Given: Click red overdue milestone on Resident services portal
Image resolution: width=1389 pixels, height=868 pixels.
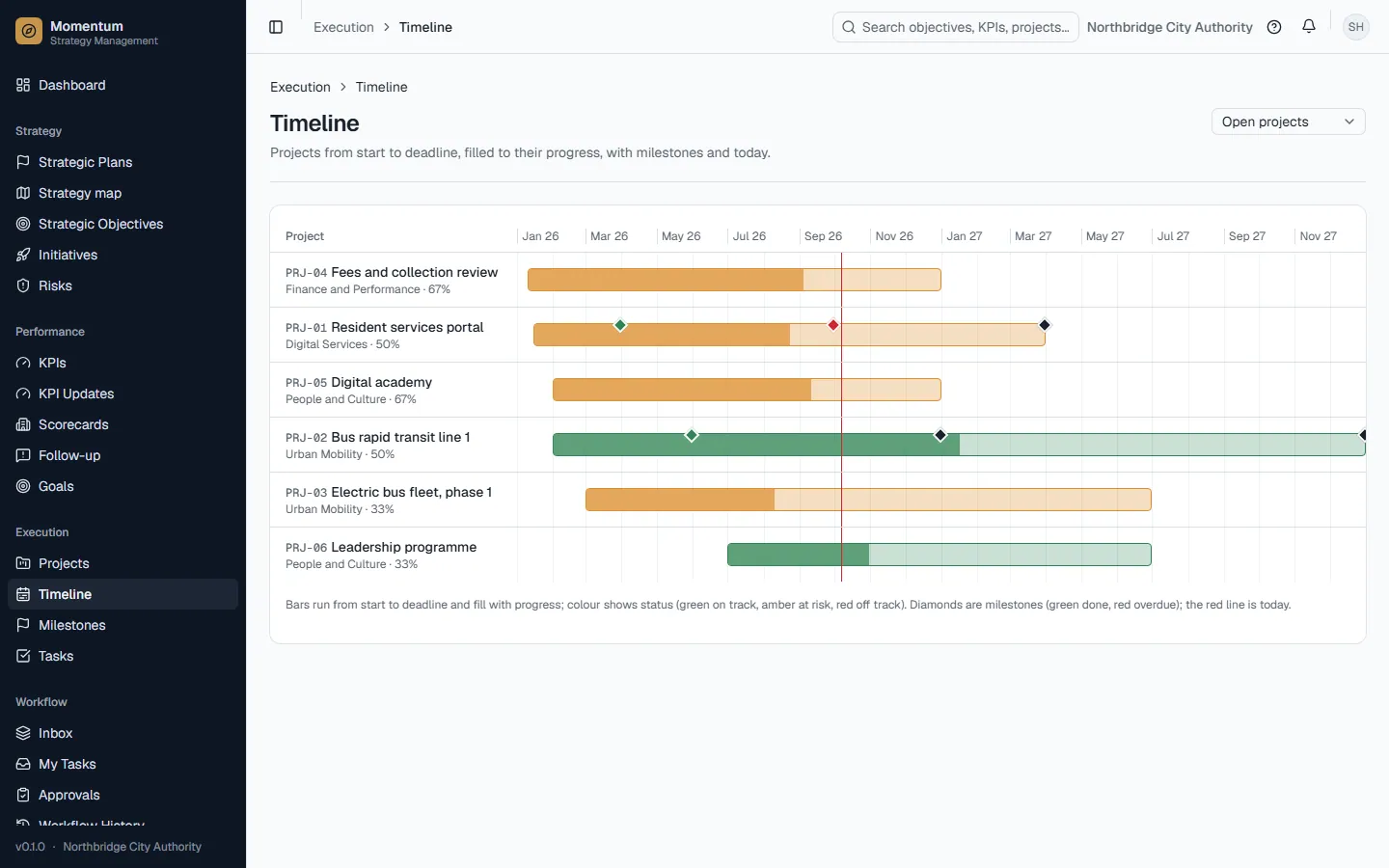Looking at the screenshot, I should click(833, 325).
